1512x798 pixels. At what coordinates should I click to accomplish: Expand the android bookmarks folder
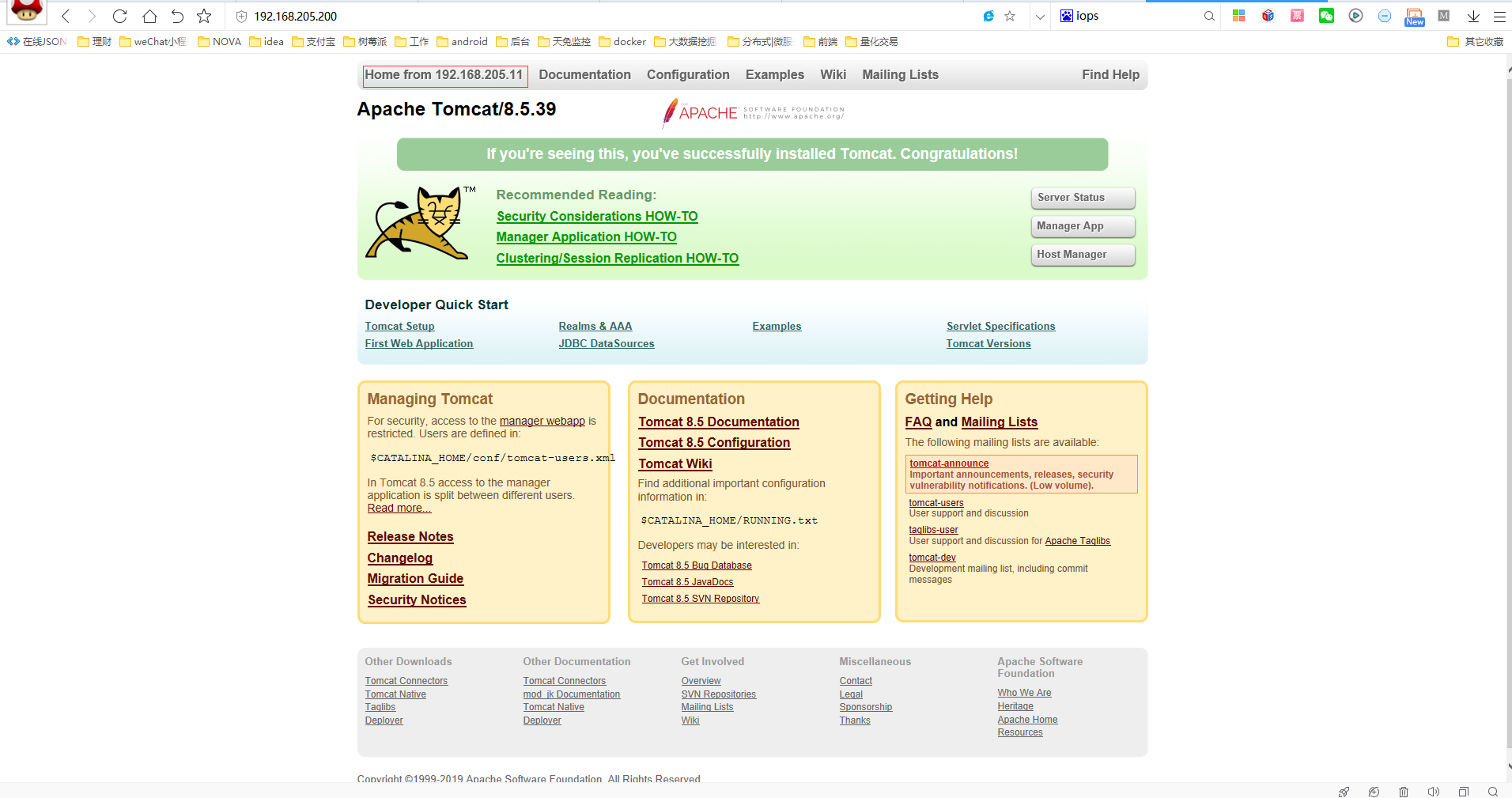462,42
